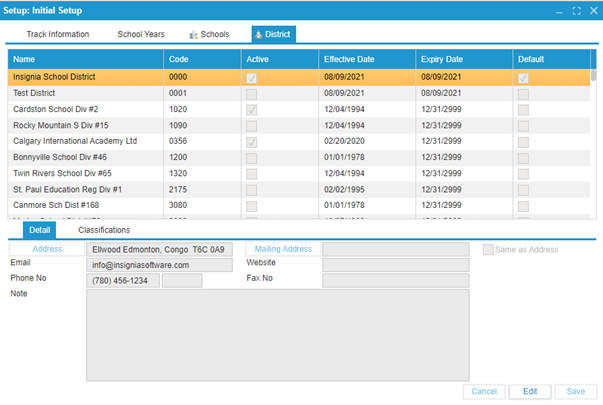
Task: Switch to Classifications tab
Action: point(104,230)
